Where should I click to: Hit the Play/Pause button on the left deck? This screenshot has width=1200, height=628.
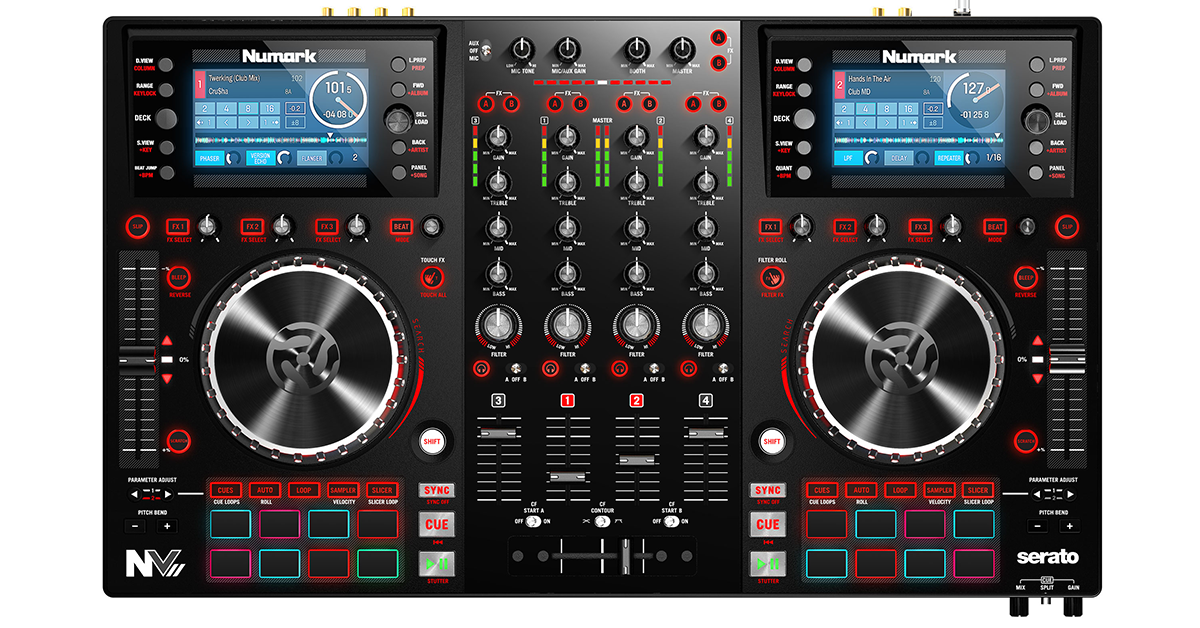(x=436, y=564)
